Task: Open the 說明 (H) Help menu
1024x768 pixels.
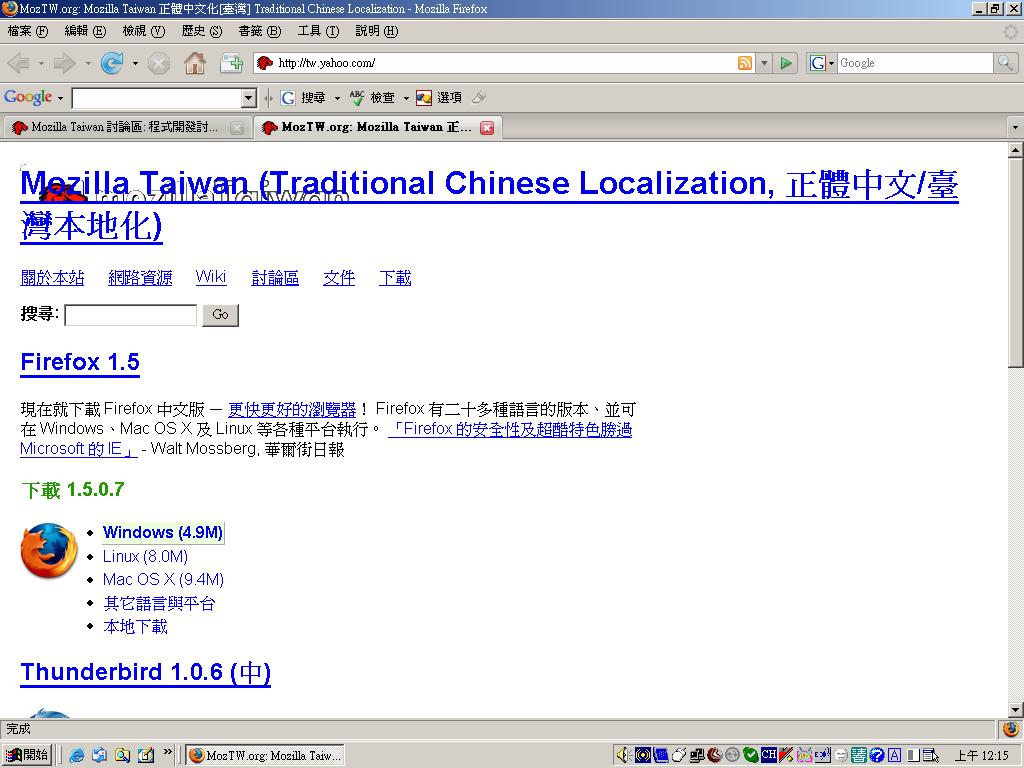Action: (x=376, y=31)
